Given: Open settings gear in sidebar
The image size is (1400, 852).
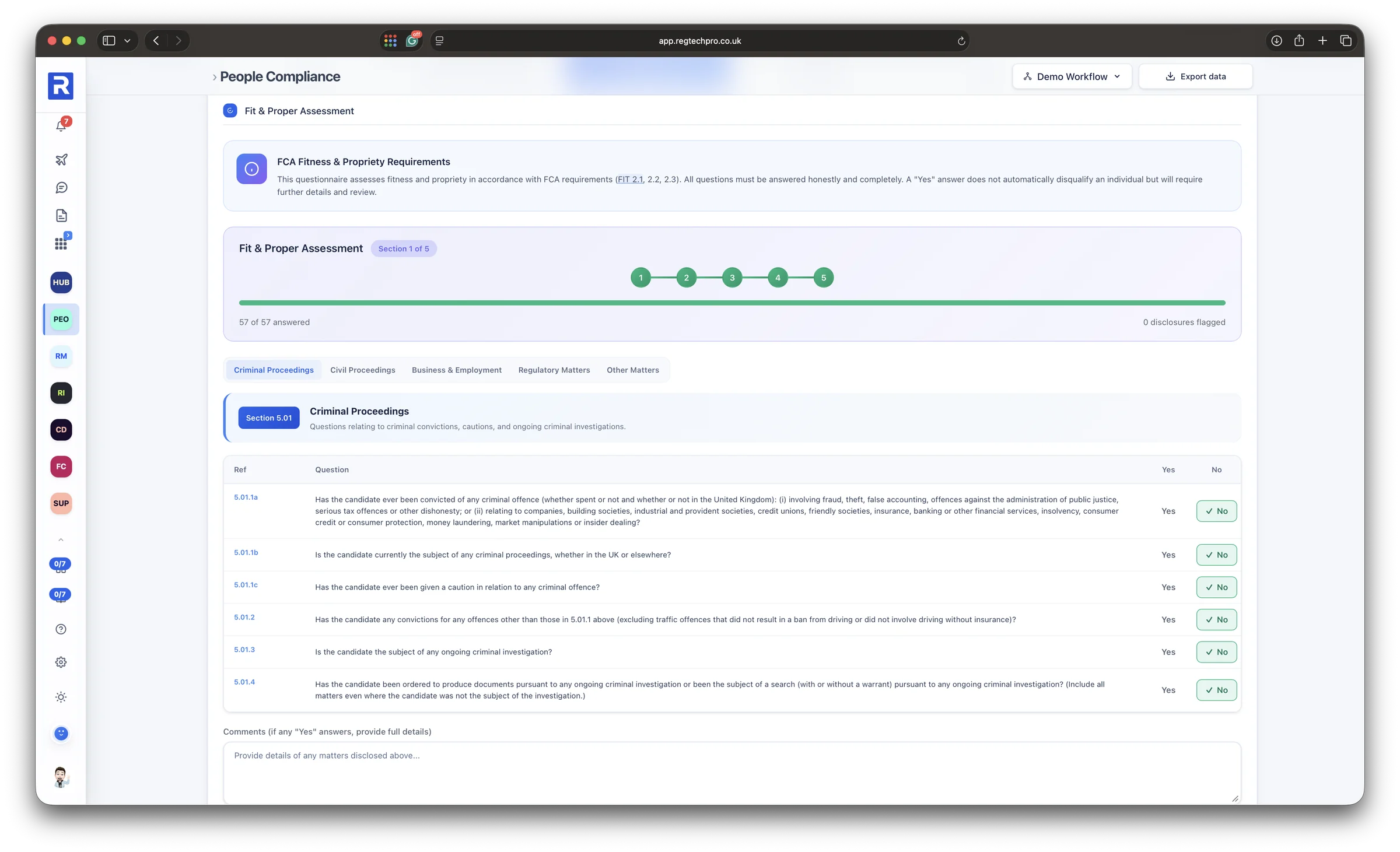Looking at the screenshot, I should (x=61, y=662).
